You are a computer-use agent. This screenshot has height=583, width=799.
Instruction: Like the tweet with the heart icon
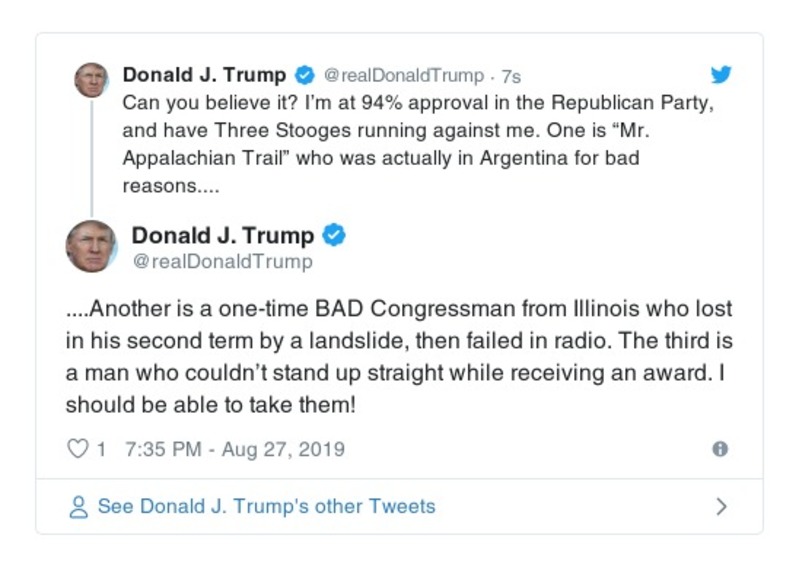[x=77, y=449]
